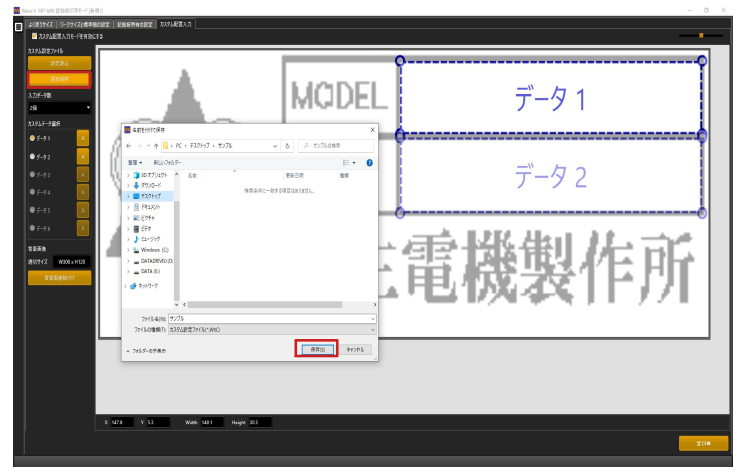Click the データ 2 box on the canvas

551,176
